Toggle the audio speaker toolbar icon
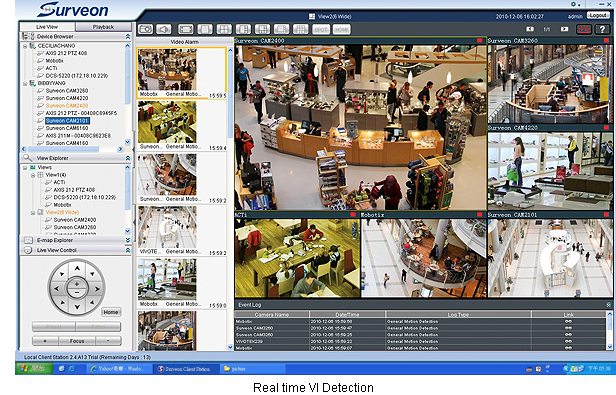Image resolution: width=616 pixels, height=395 pixels. click(164, 29)
